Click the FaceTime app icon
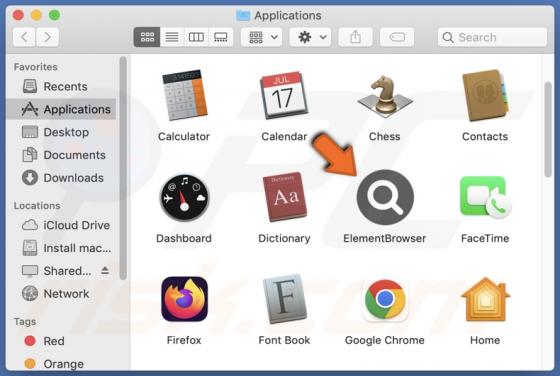 485,197
